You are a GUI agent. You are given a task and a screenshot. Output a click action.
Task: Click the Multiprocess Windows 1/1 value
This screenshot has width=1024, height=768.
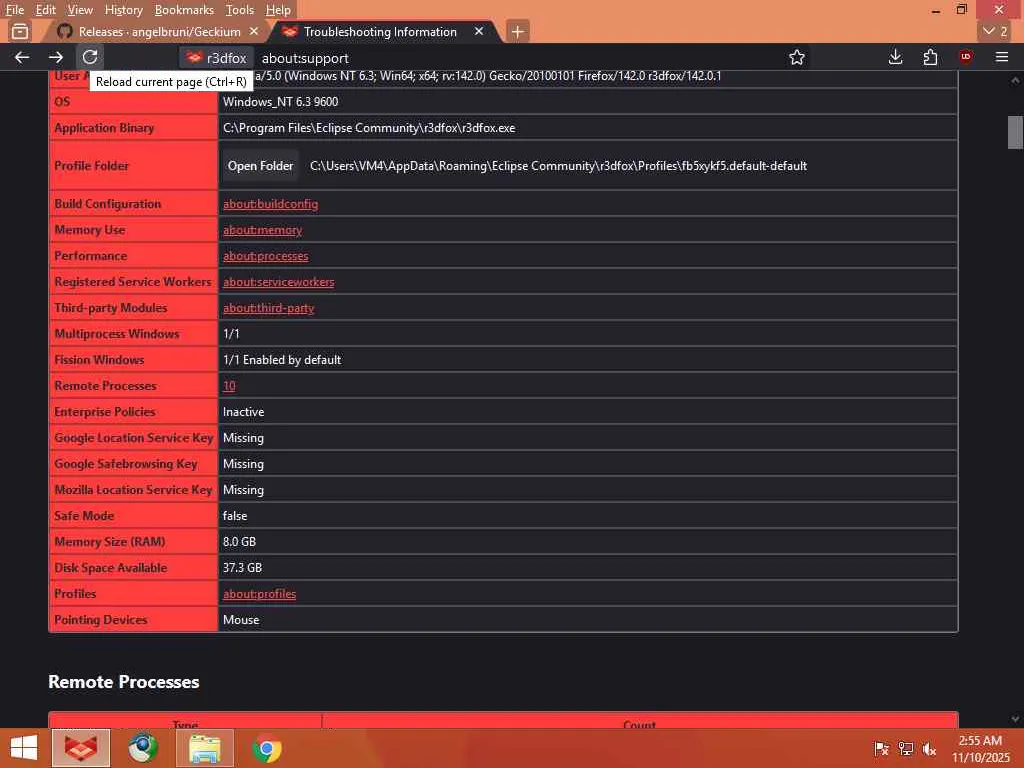click(x=231, y=334)
